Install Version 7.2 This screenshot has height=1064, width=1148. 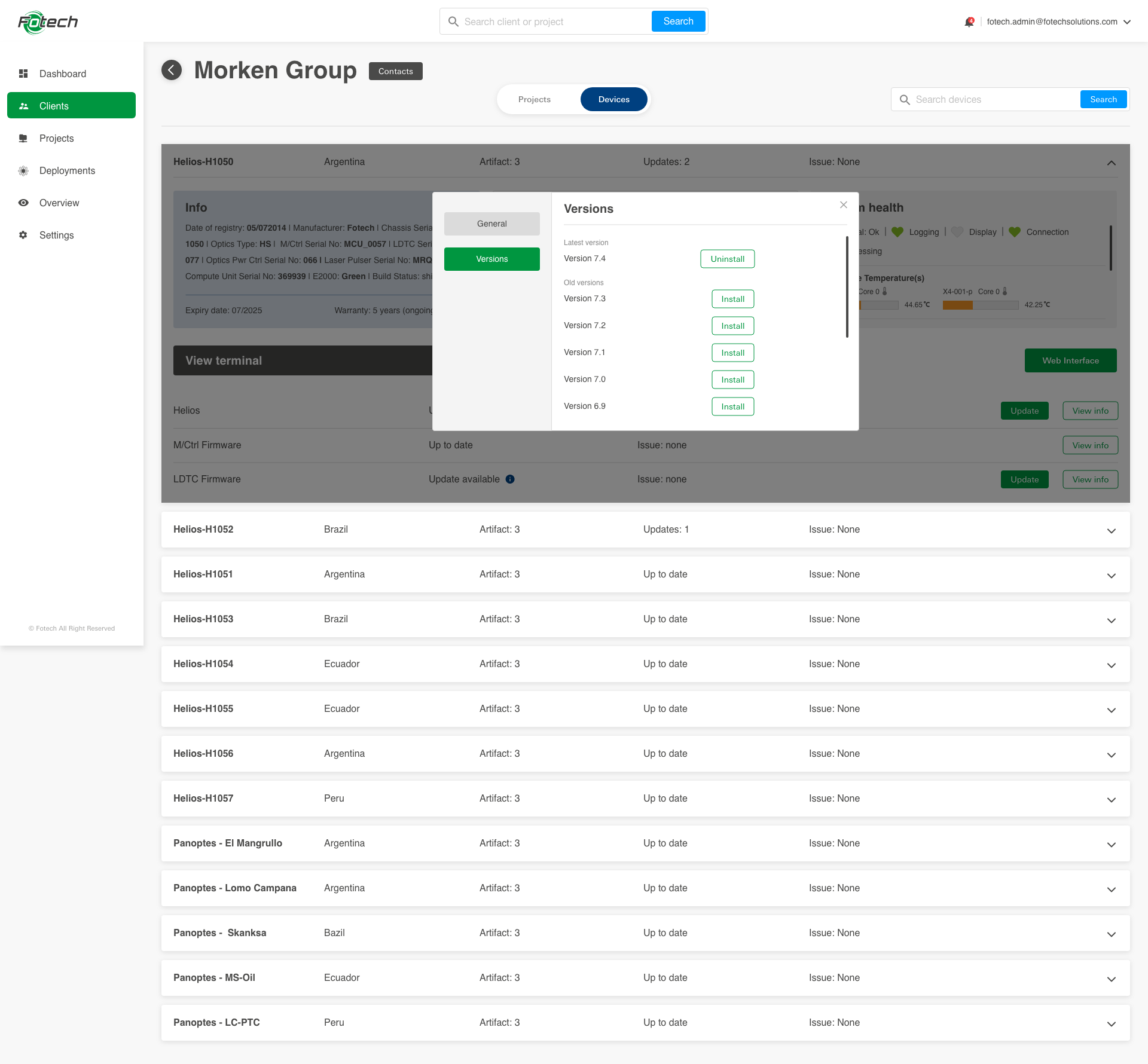(732, 326)
